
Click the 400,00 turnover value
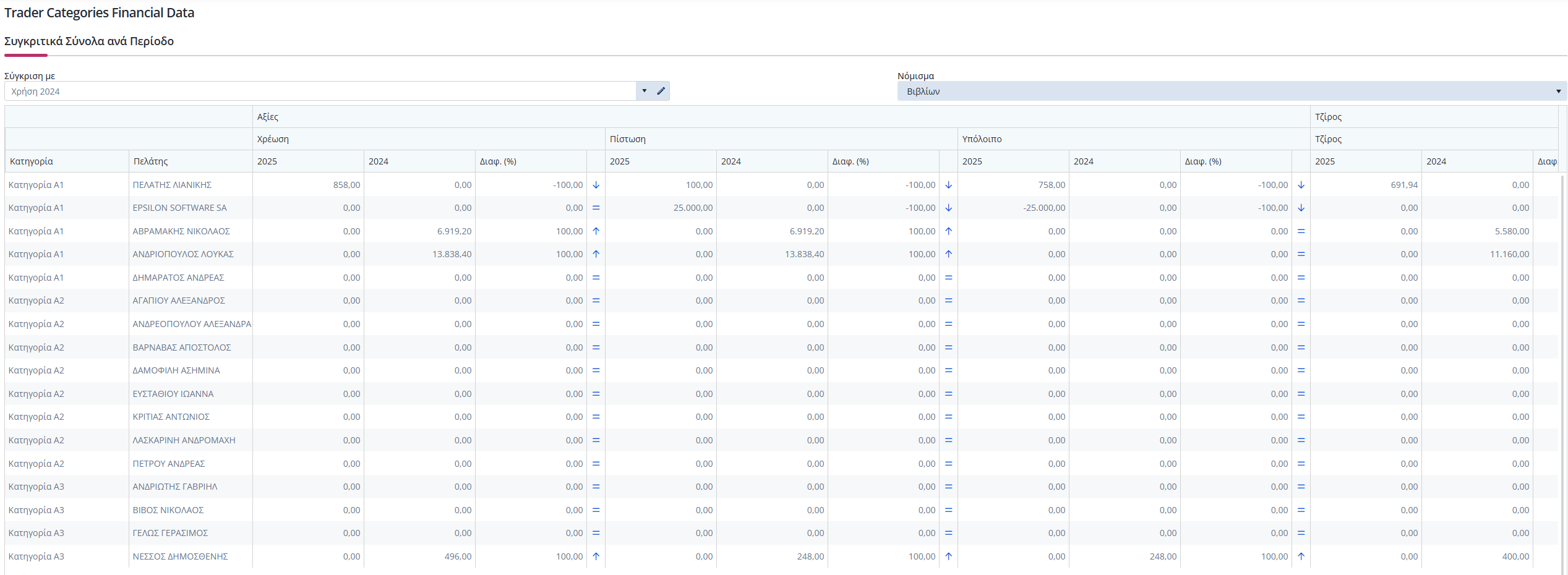[1515, 556]
